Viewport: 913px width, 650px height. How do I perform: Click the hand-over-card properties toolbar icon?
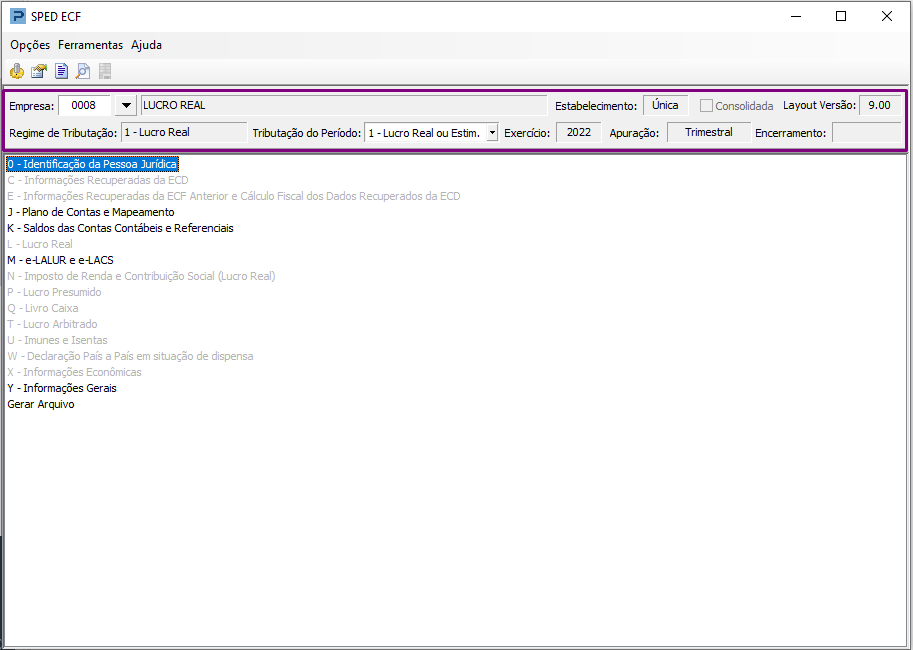[x=39, y=71]
